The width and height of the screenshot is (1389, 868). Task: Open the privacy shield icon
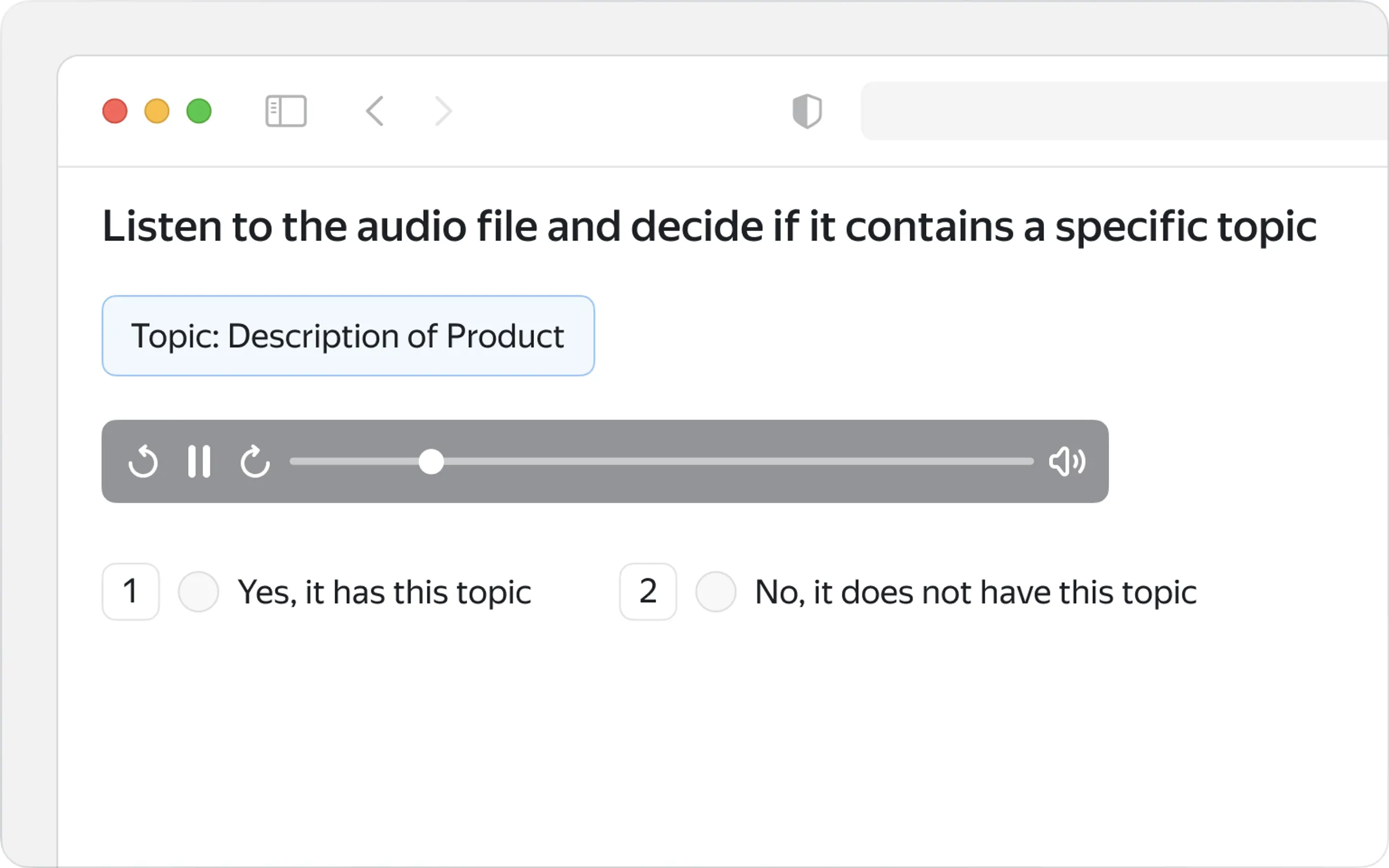click(x=807, y=111)
